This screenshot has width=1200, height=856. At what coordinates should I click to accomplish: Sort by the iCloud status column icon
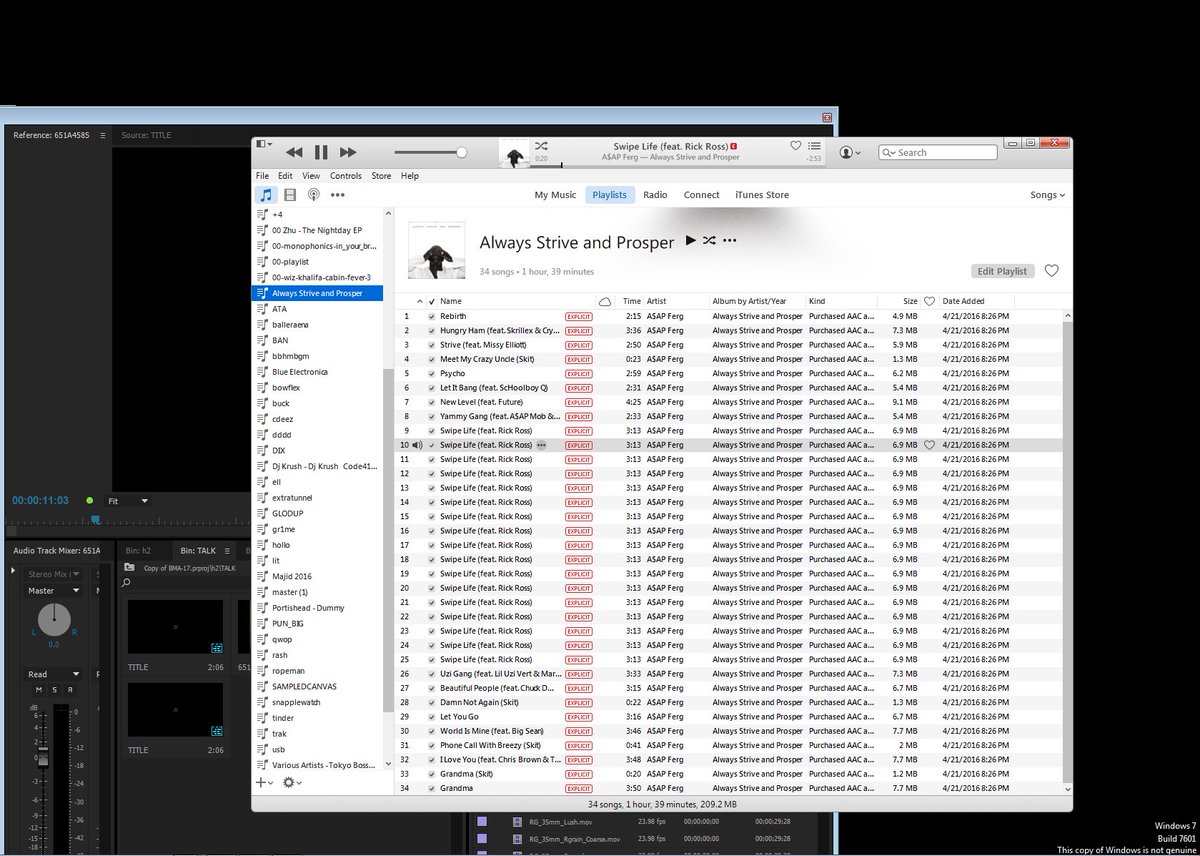click(605, 301)
